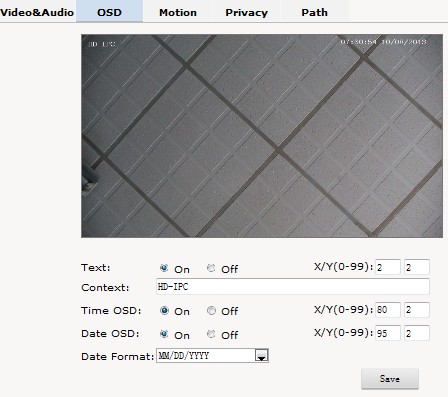Viewport: 448px width, 397px height.
Task: Click the Context label
Action: (x=105, y=287)
